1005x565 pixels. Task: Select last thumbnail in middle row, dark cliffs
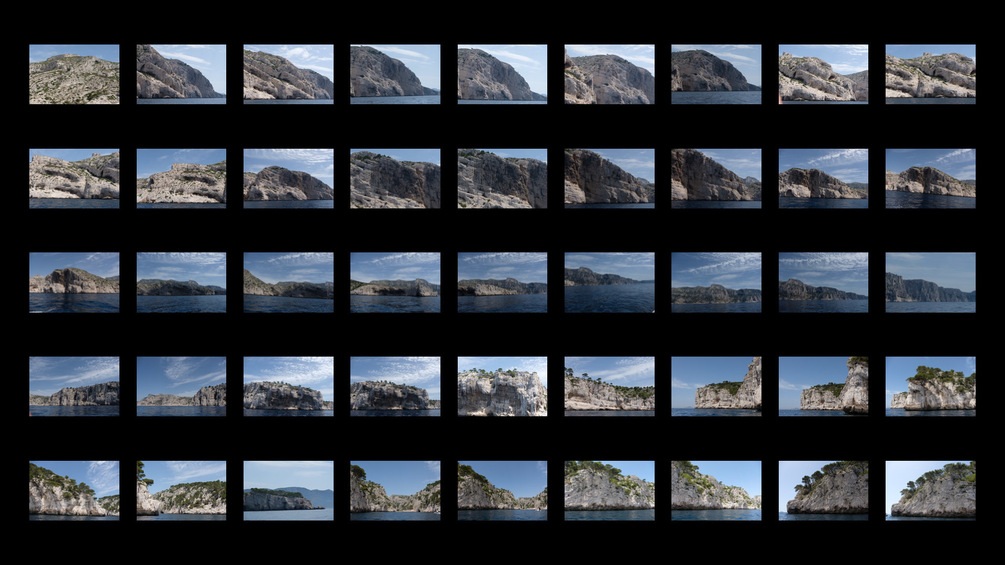click(x=931, y=282)
